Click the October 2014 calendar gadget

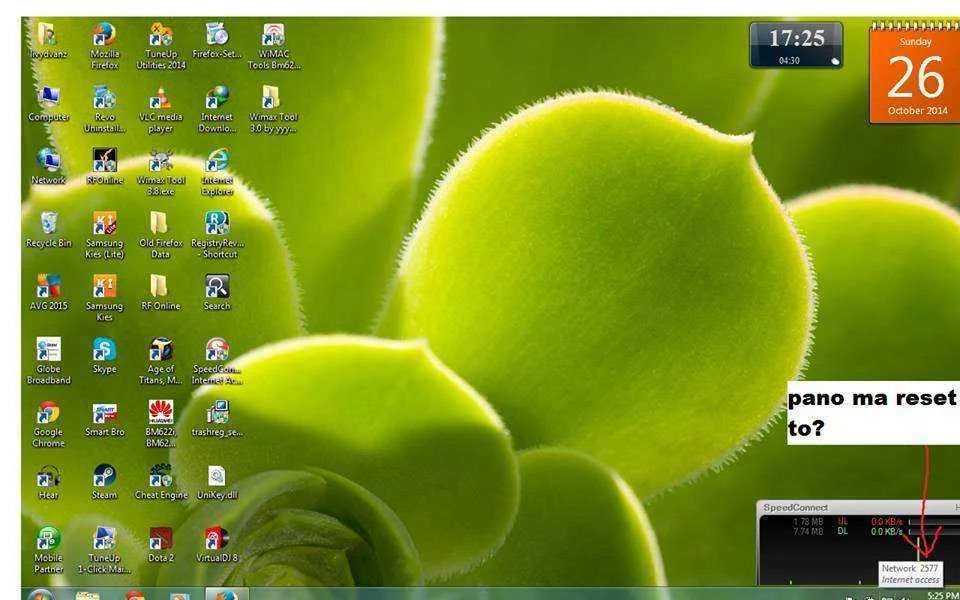click(x=915, y=72)
